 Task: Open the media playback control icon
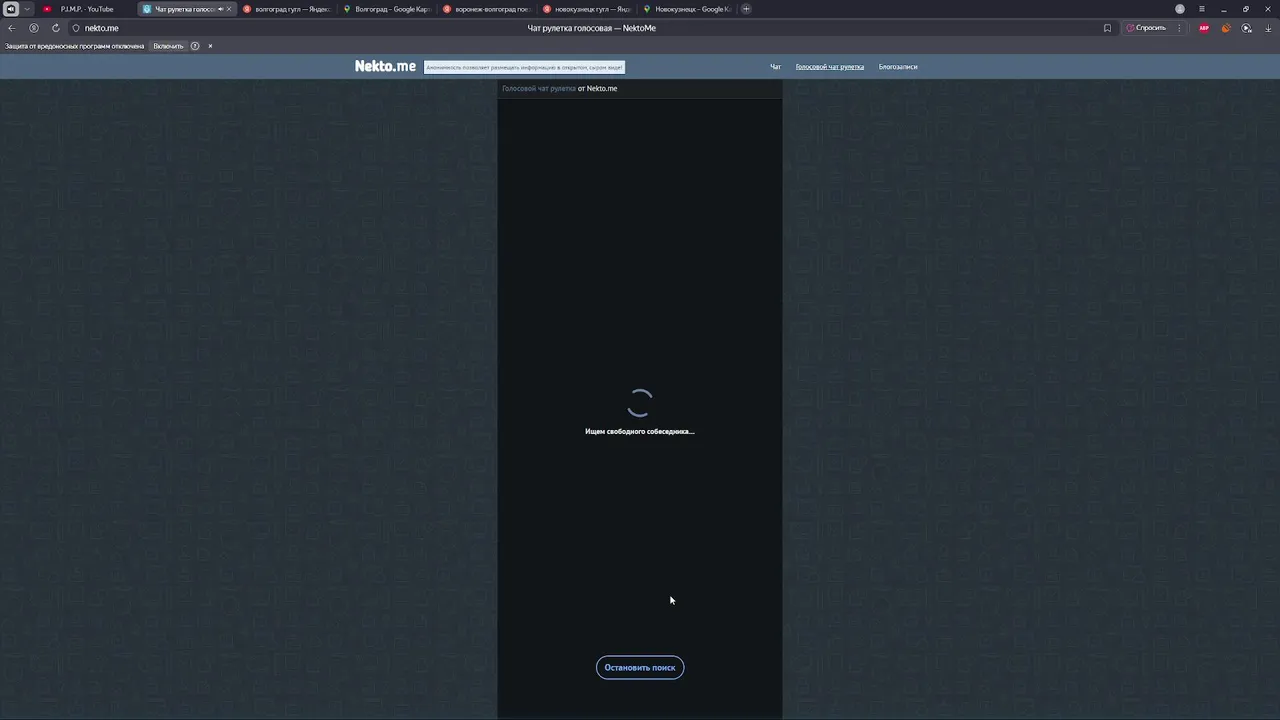point(1247,28)
